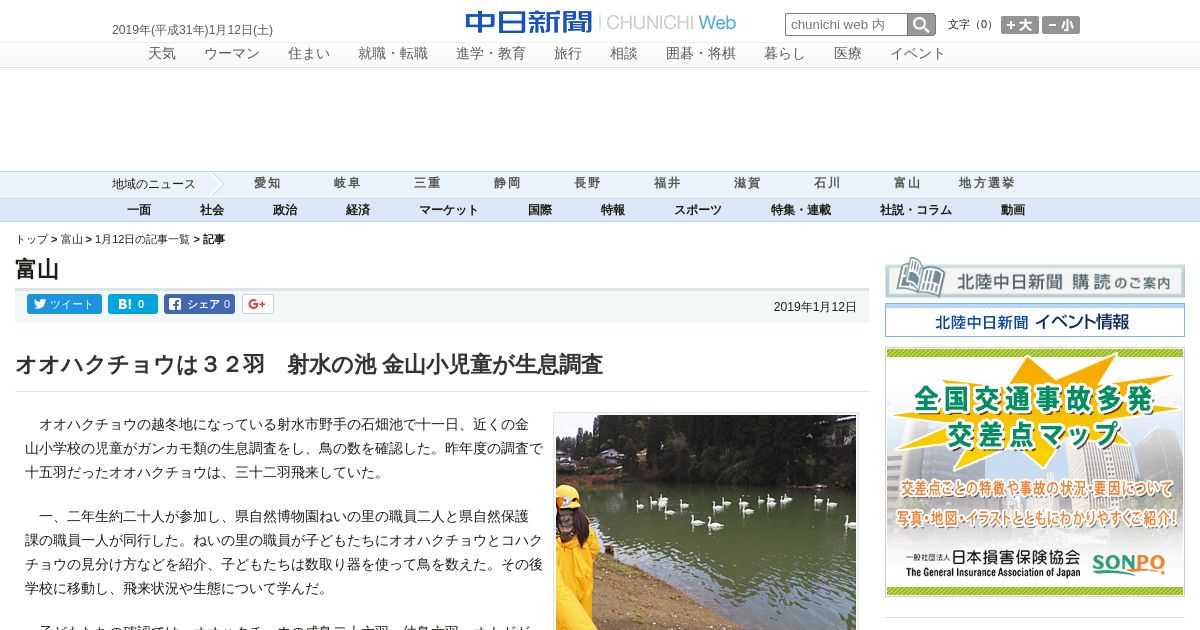Go to マーケット section
1200x630 pixels.
449,210
